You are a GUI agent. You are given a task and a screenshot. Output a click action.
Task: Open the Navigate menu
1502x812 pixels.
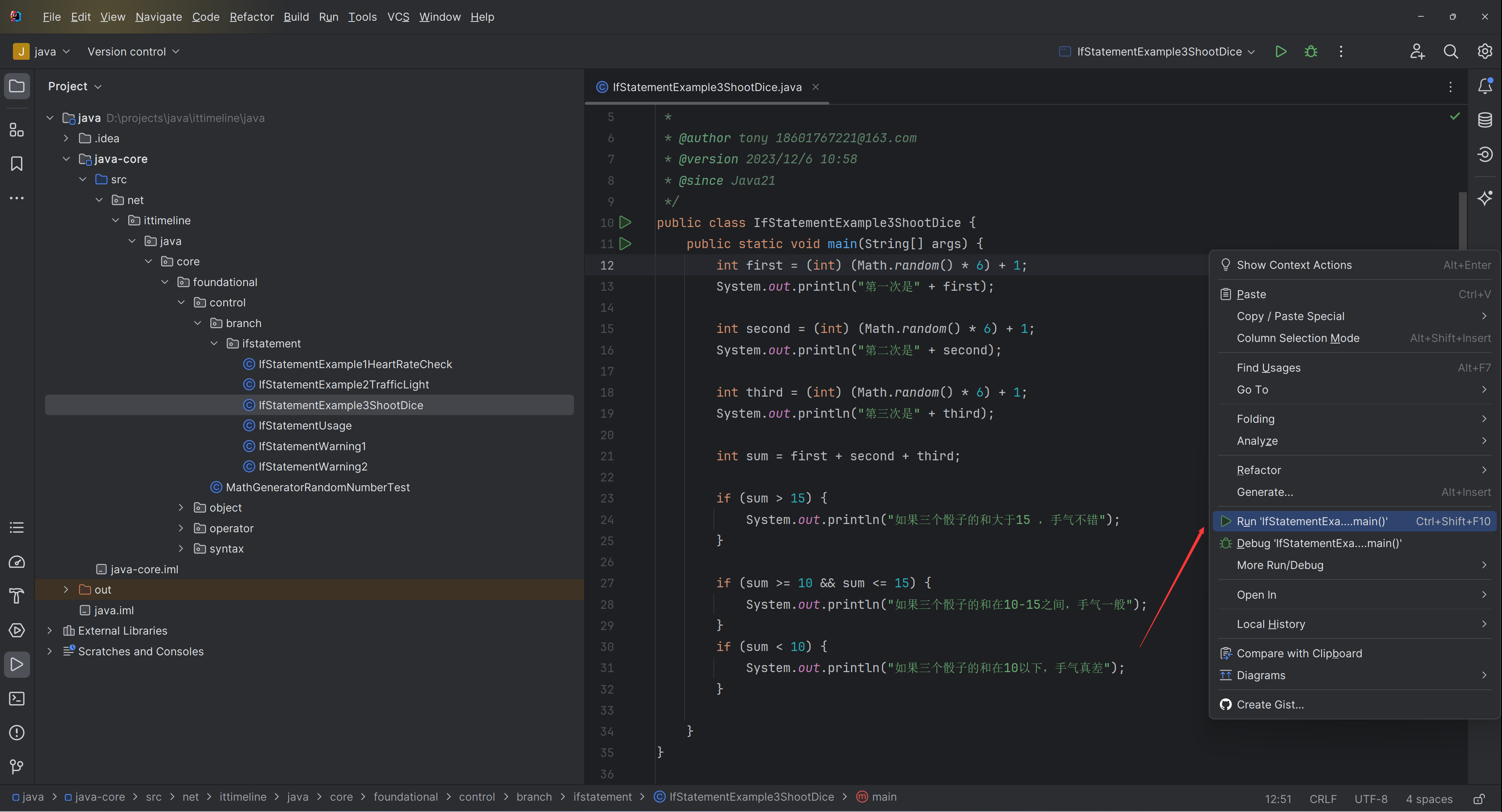tap(159, 17)
